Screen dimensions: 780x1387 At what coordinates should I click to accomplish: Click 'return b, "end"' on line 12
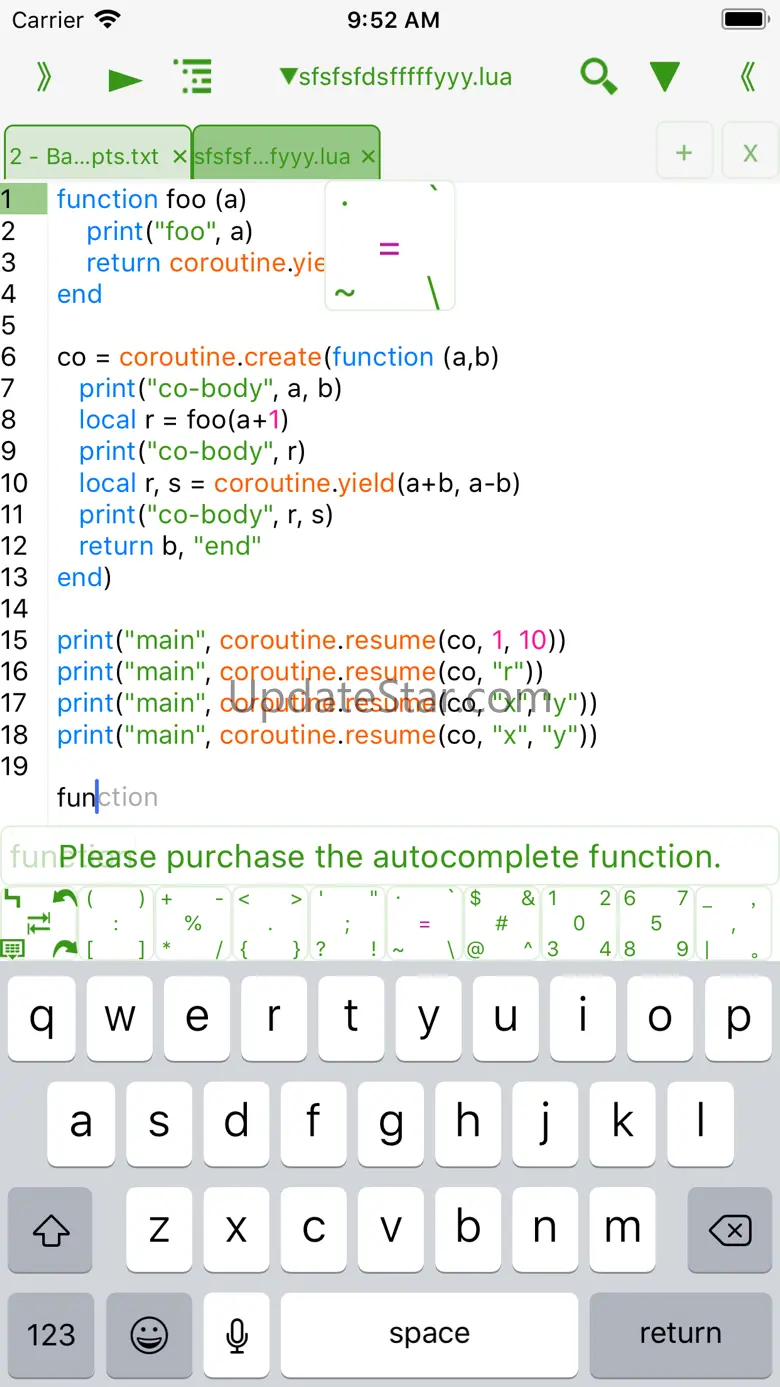(x=170, y=546)
